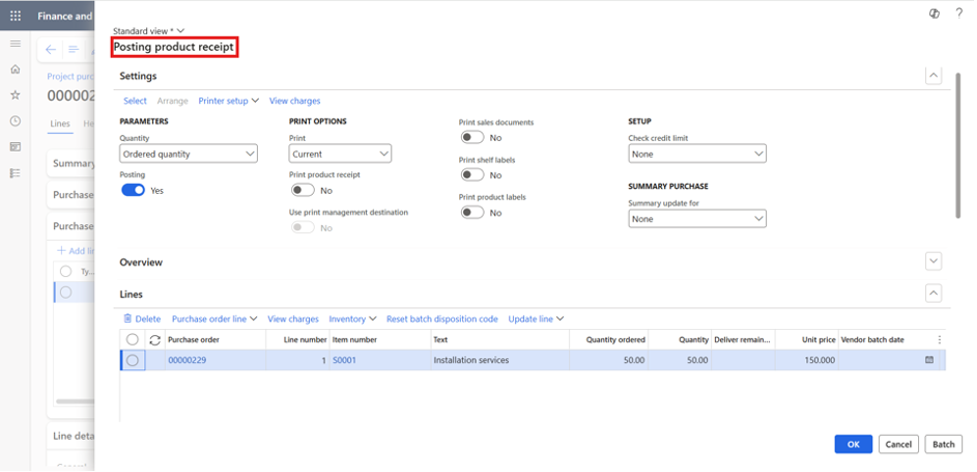Viewport: 977px width, 472px height.
Task: Open the Quantity dropdown showing Ordered quantity
Action: tap(188, 154)
